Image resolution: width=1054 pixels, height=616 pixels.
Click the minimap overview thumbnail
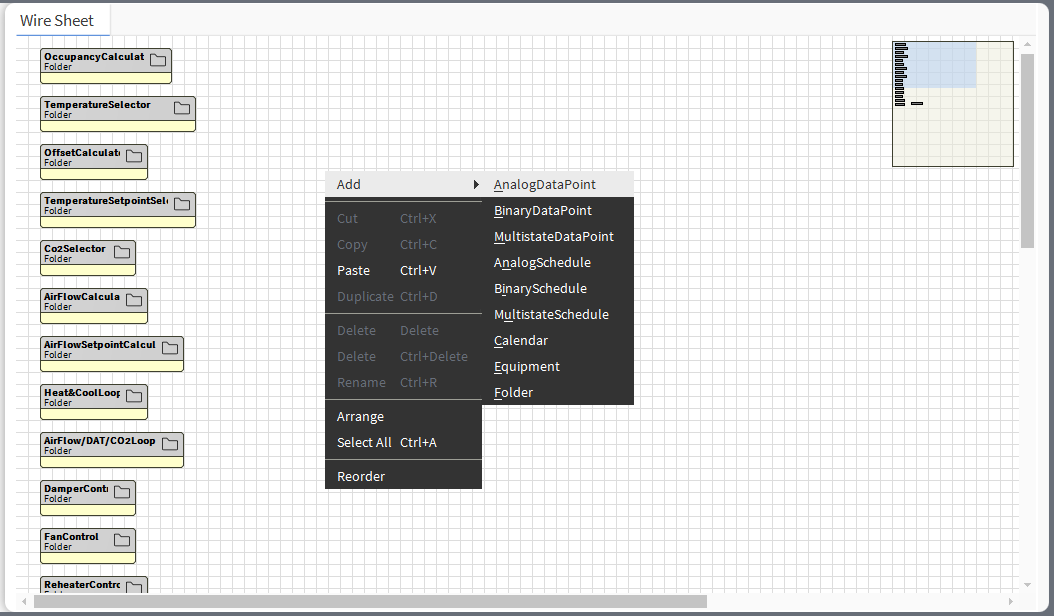(x=951, y=103)
